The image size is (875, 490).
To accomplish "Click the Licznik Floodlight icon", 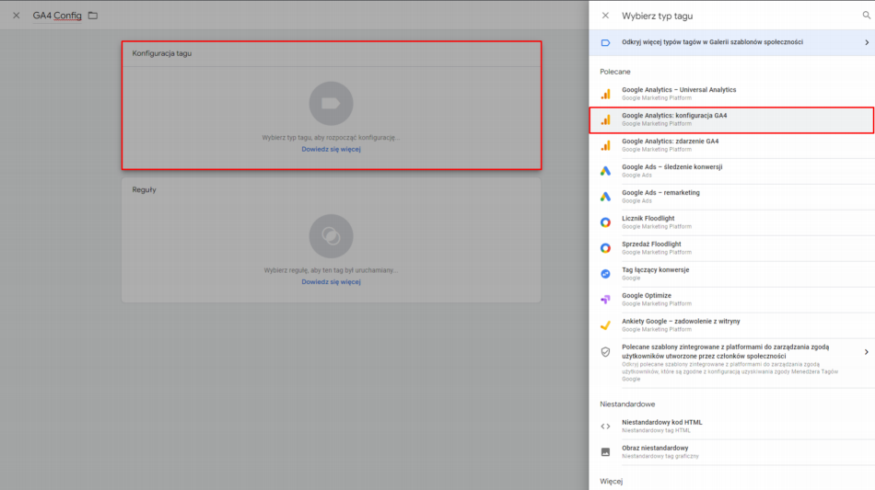I will point(605,222).
